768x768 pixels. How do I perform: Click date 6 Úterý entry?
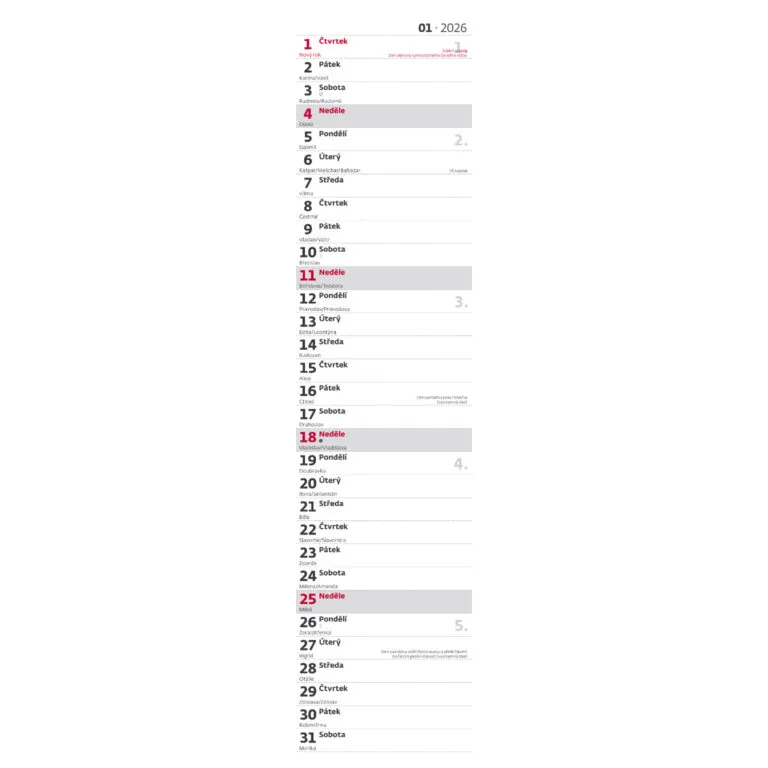384,161
